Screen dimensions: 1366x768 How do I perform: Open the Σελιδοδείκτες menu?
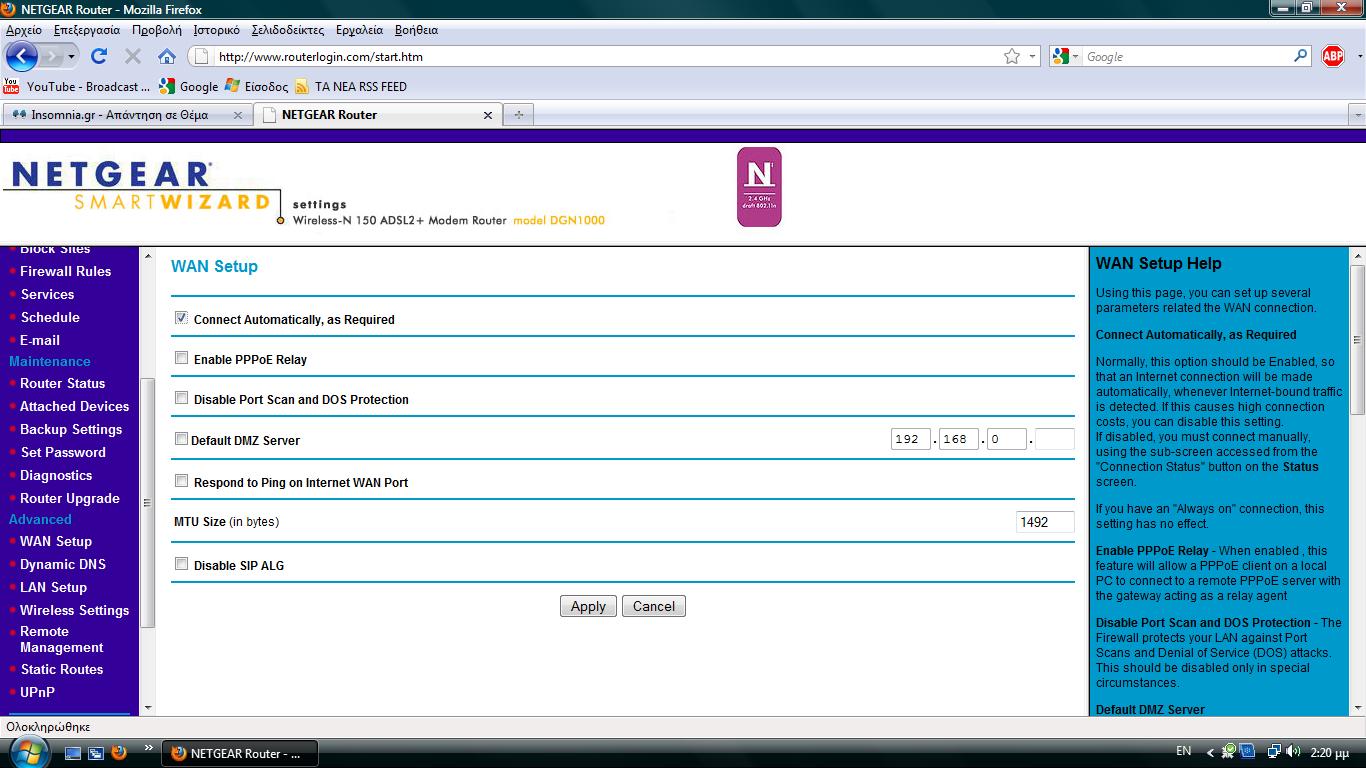pyautogui.click(x=288, y=30)
